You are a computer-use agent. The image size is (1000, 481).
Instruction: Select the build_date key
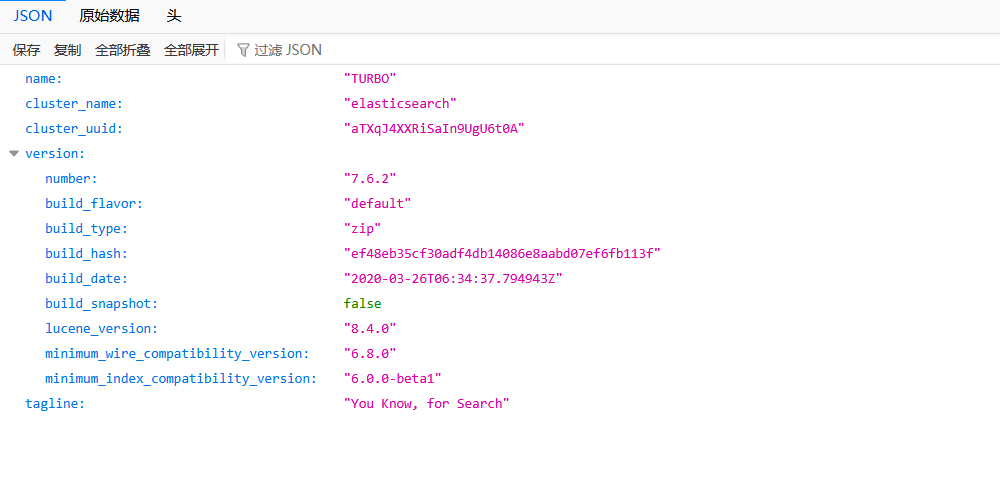(86, 279)
